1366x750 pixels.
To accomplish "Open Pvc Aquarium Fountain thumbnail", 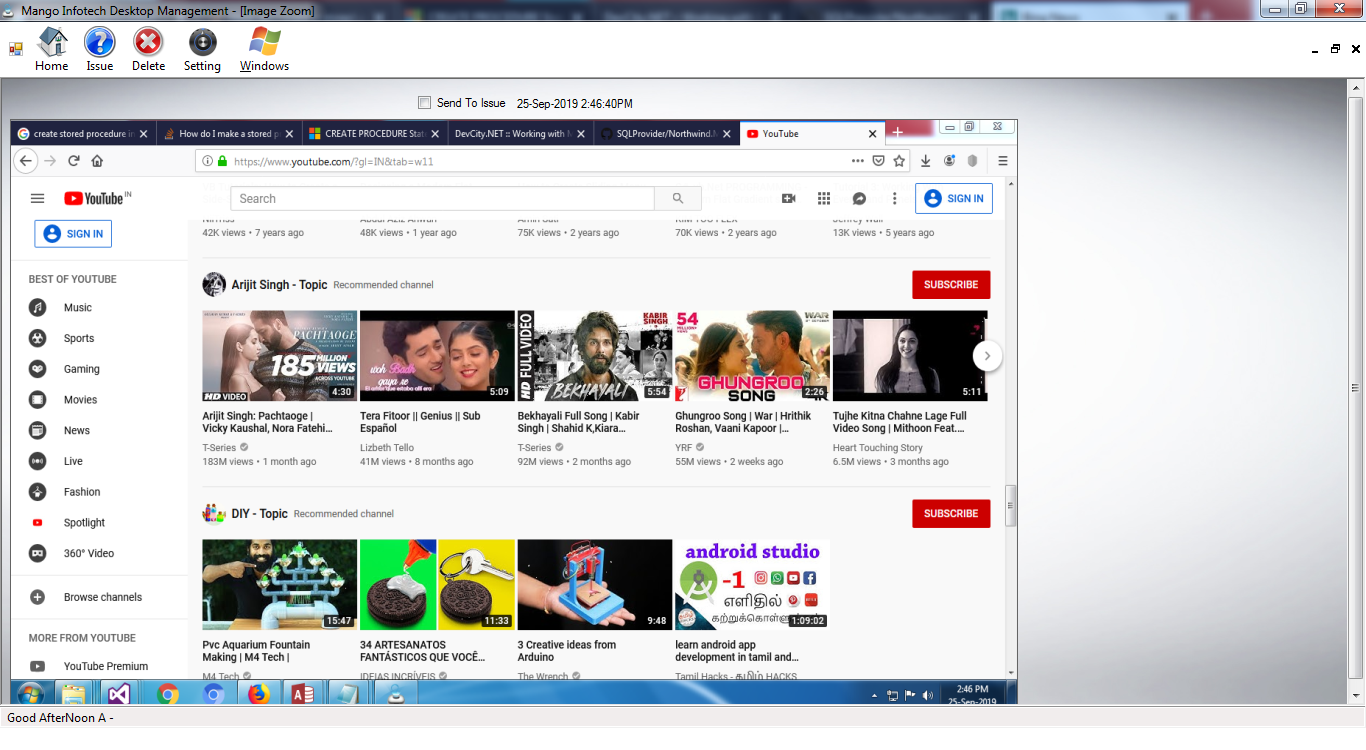I will [279, 584].
